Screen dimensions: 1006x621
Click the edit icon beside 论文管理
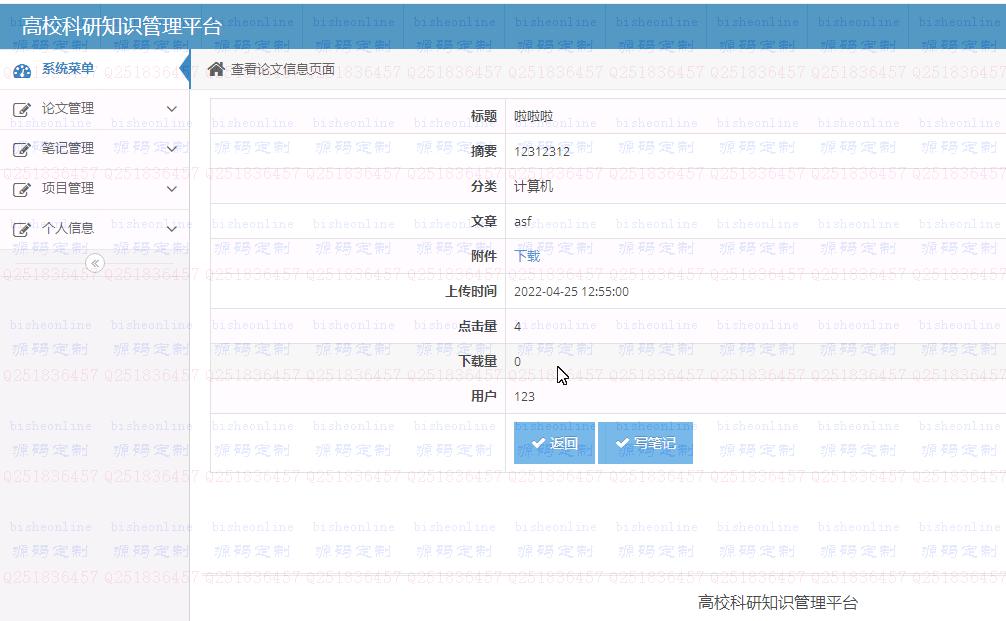coord(21,110)
